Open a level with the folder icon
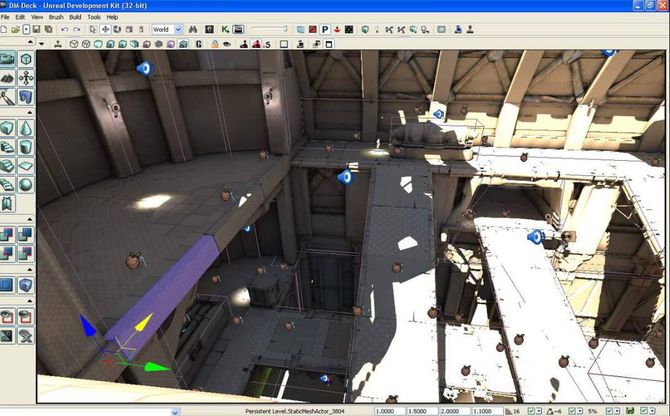670x416 pixels. click(15, 29)
